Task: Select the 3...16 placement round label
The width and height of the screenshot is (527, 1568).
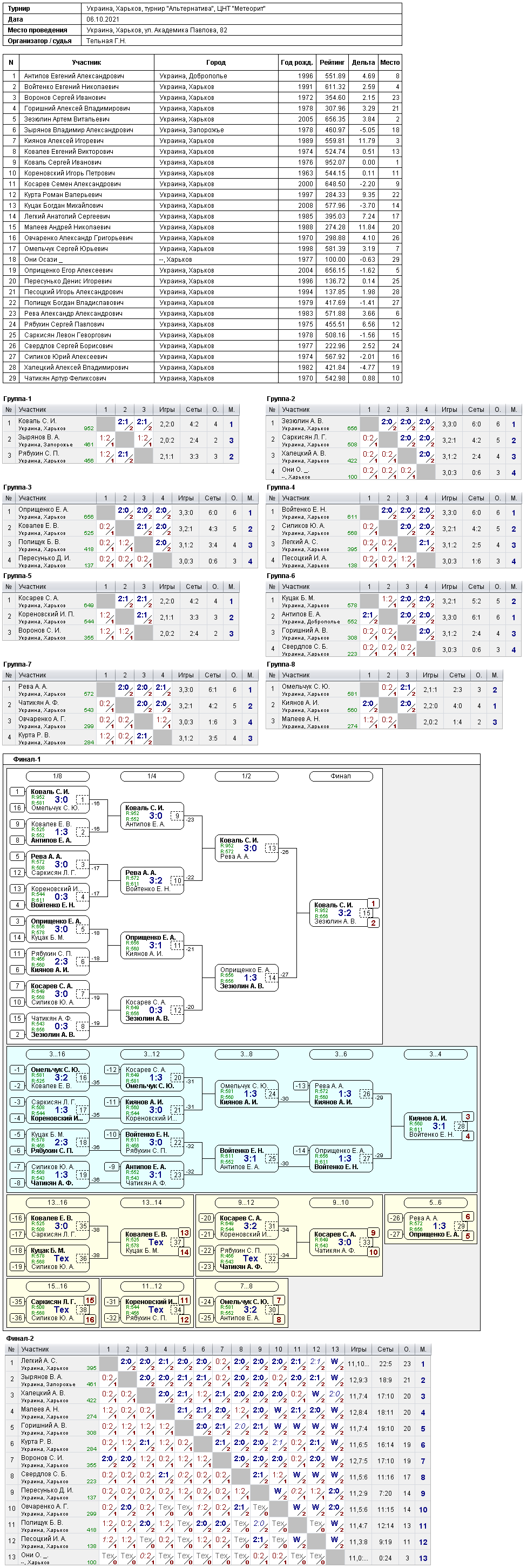Action: click(x=57, y=1054)
